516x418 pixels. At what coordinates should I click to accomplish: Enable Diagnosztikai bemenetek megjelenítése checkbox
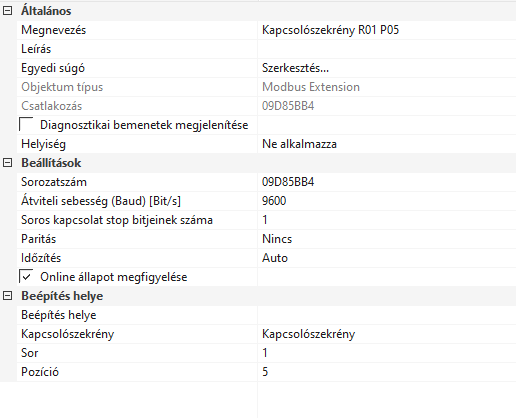tap(26, 125)
